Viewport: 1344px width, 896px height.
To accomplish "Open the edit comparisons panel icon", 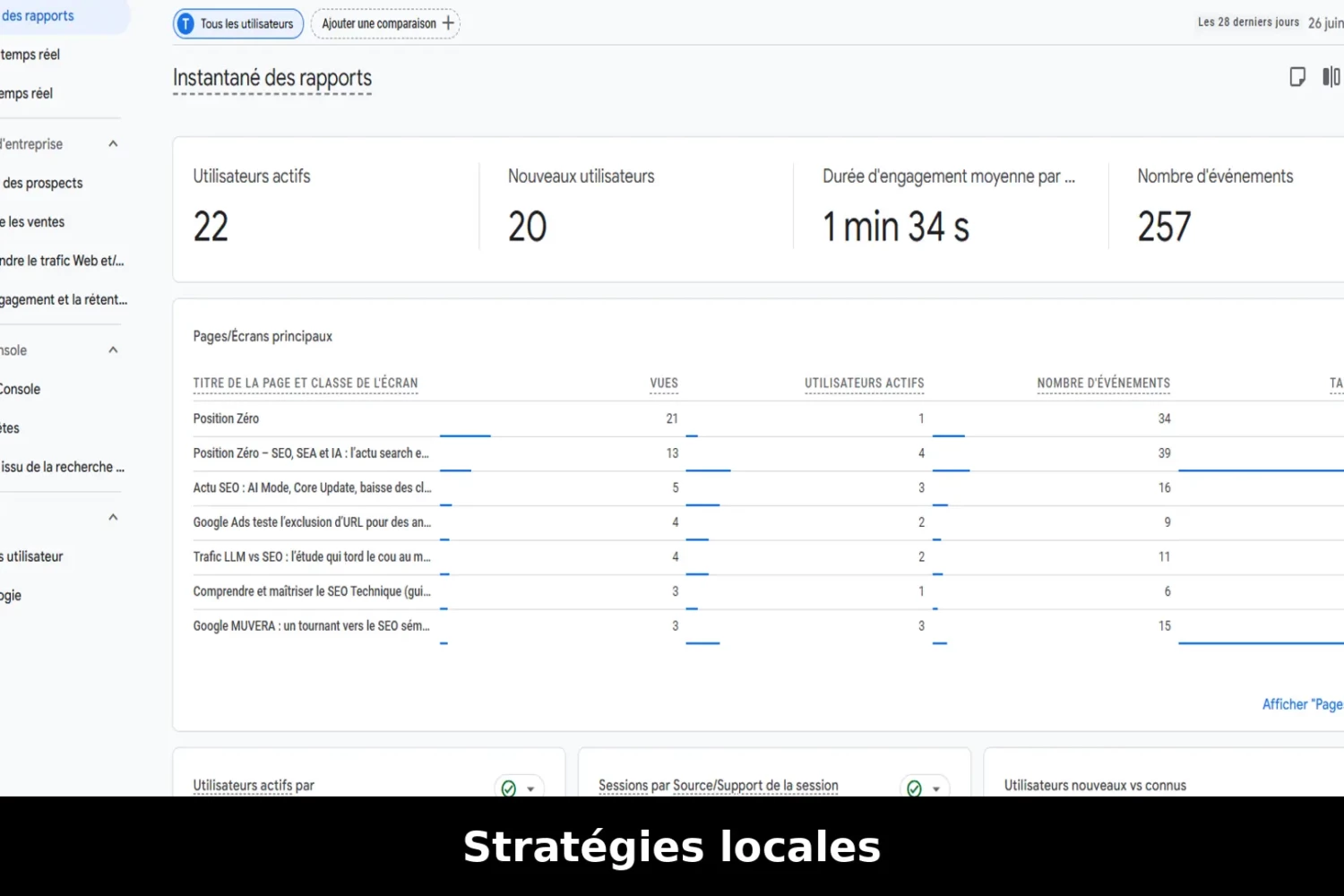I will (x=1331, y=77).
